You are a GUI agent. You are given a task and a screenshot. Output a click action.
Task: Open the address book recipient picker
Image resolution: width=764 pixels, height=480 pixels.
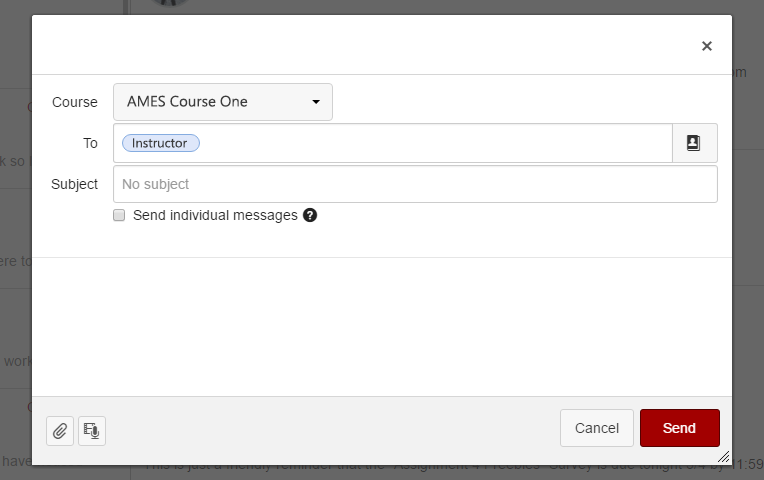pos(694,143)
